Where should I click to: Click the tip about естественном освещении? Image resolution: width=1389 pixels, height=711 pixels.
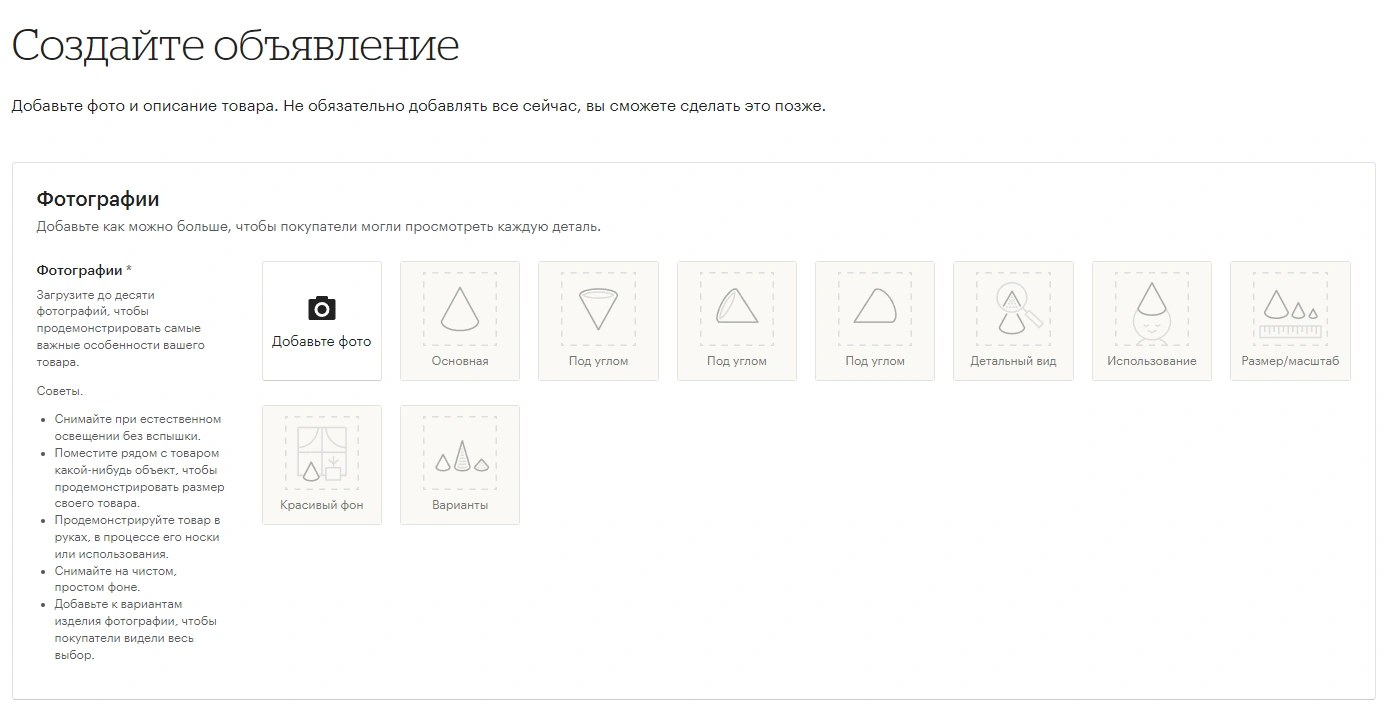click(x=138, y=427)
